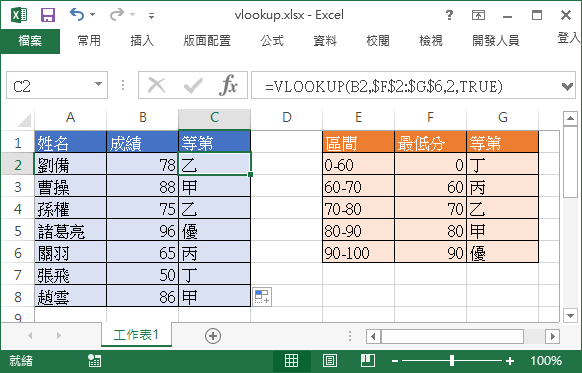Click the Select All corner triangle
Image resolution: width=582 pixels, height=373 pixels.
point(24,121)
